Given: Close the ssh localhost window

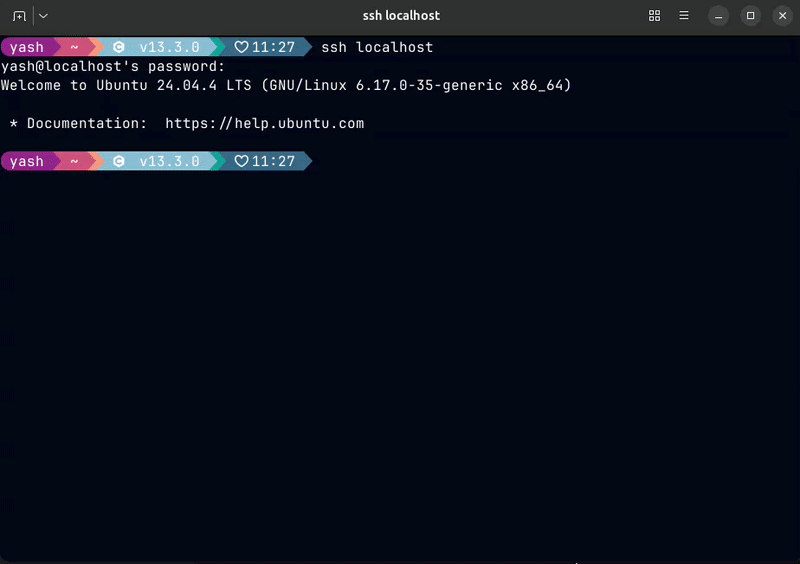Looking at the screenshot, I should click(x=782, y=16).
